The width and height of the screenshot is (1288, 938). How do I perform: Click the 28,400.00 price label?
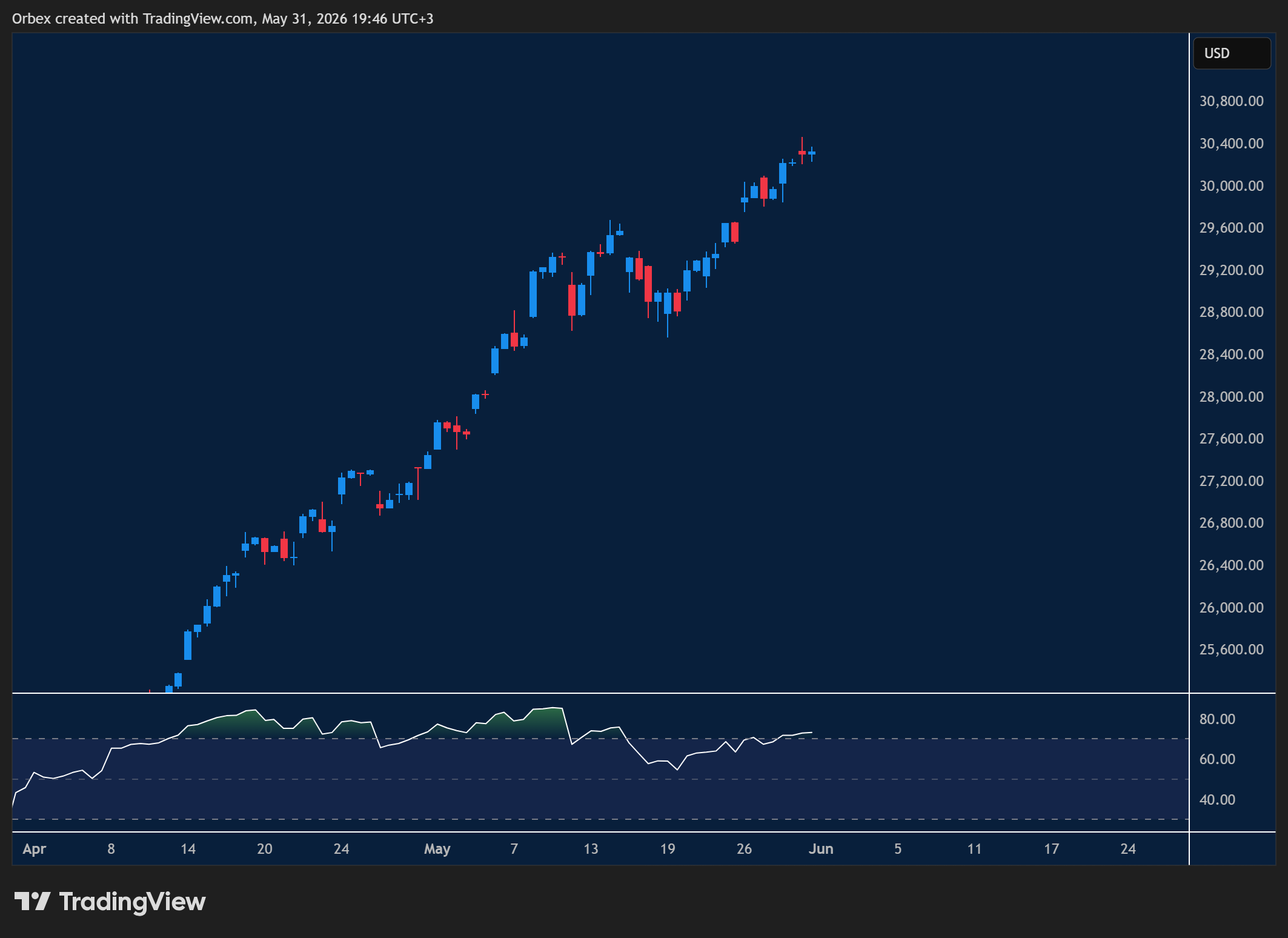(1232, 354)
